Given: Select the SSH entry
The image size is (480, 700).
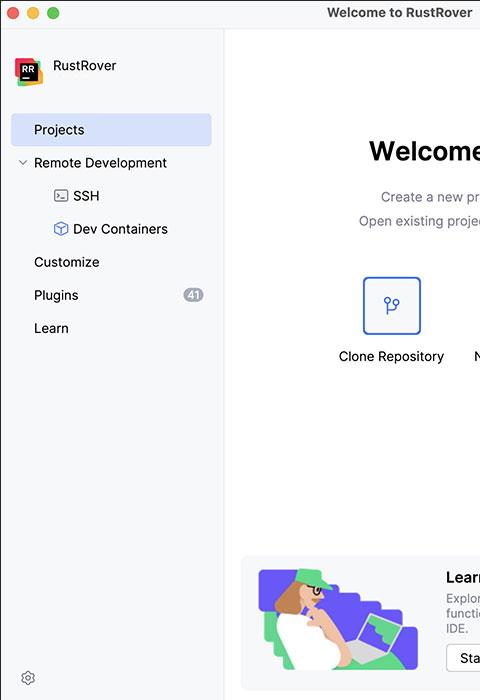Looking at the screenshot, I should click(x=86, y=196).
